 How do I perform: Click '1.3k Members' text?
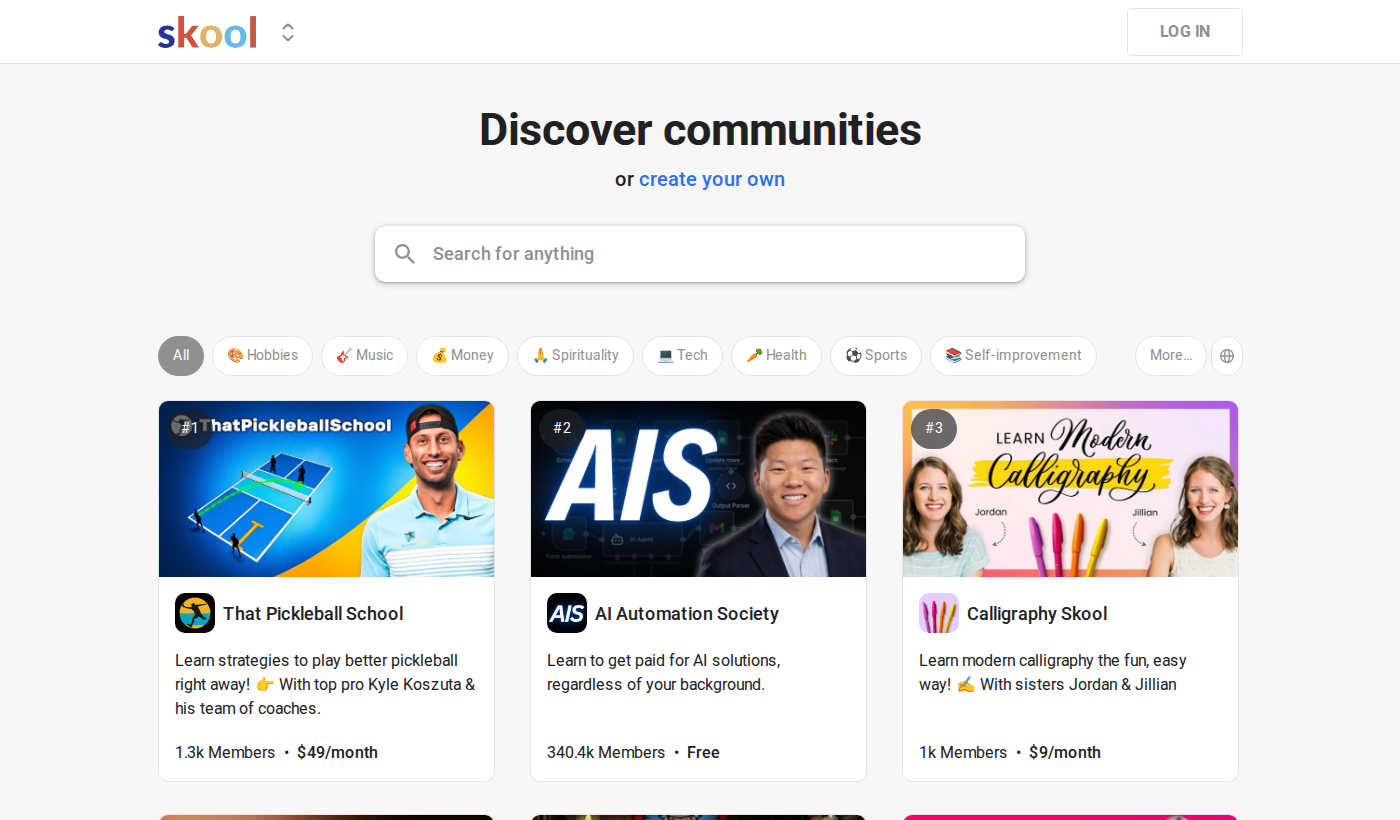[225, 752]
